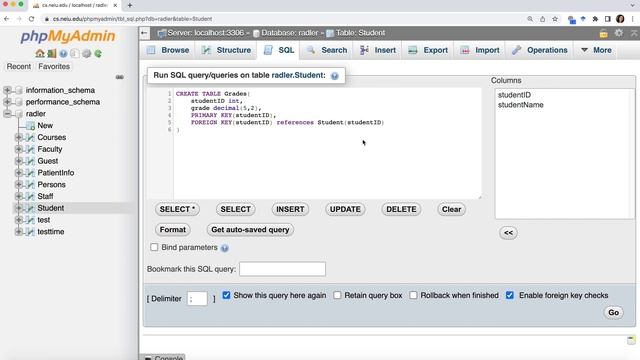Open the Insert tab
Image resolution: width=640 pixels, height=360 pixels.
coord(378,50)
